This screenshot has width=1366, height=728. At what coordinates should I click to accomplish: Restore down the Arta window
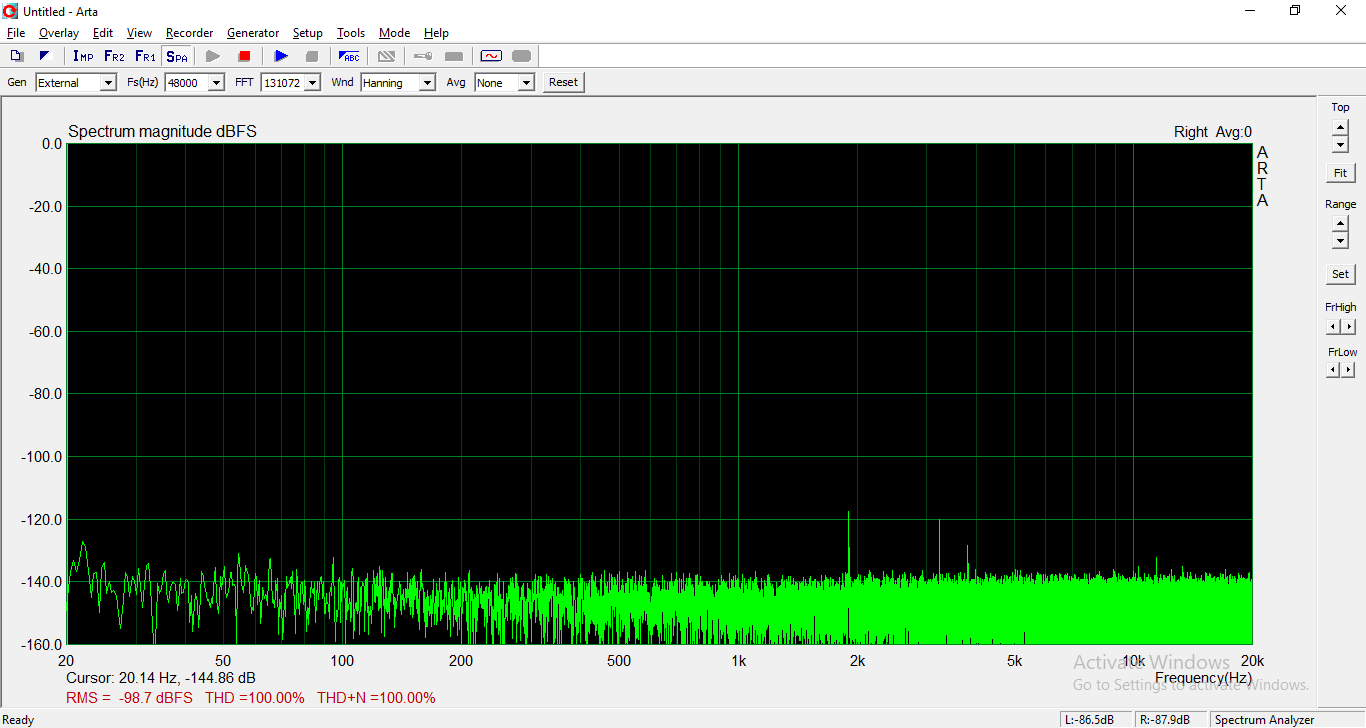pyautogui.click(x=1295, y=11)
